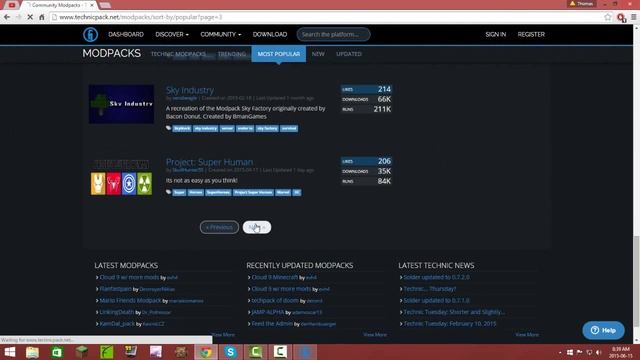Go to the Previous page button
This screenshot has width=640, height=360.
click(219, 227)
